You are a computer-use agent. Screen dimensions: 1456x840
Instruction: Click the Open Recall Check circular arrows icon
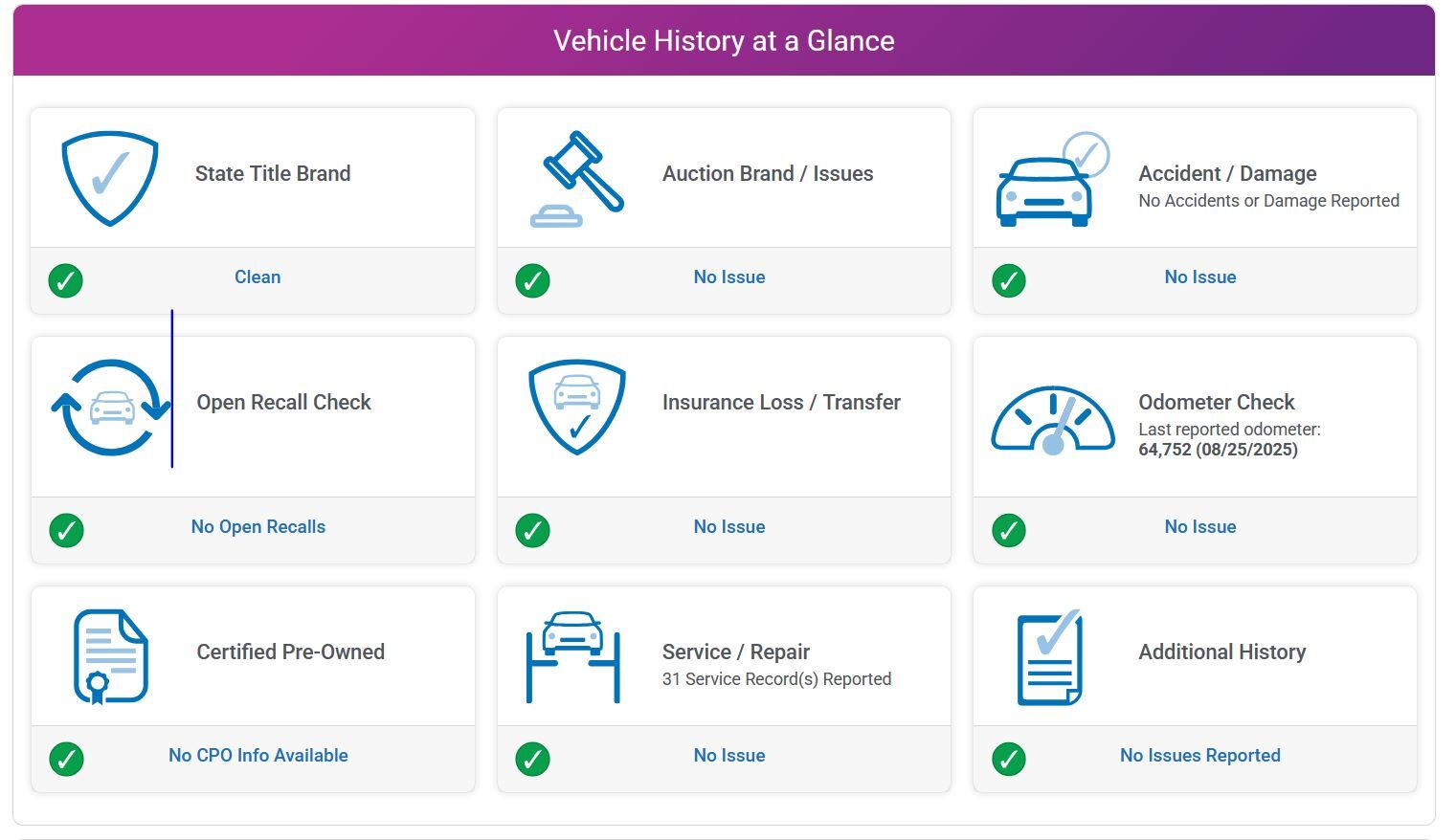111,408
